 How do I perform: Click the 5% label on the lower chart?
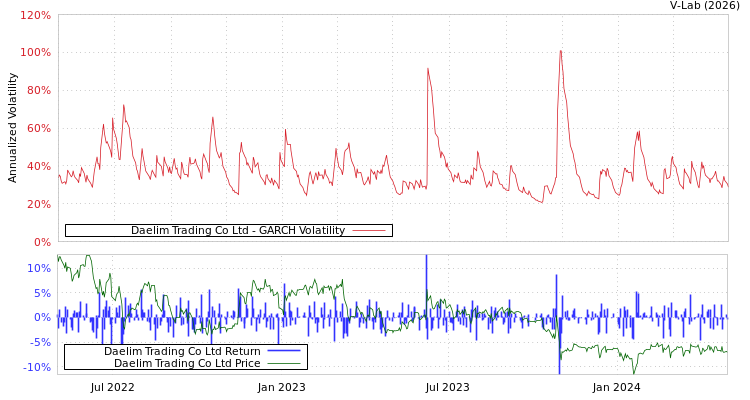click(x=42, y=293)
